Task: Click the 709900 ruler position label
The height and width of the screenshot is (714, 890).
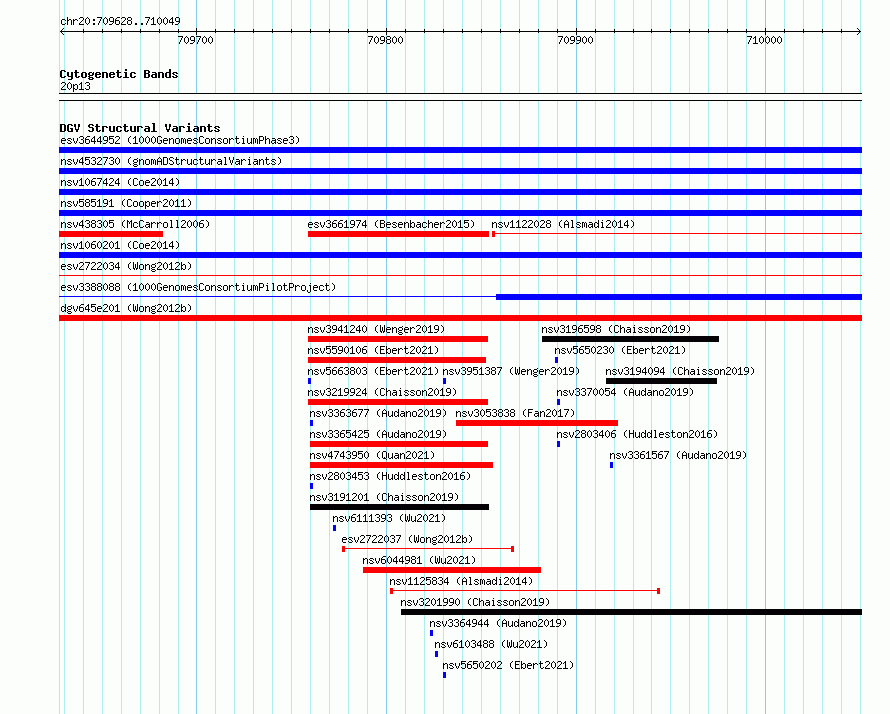Action: (x=575, y=40)
